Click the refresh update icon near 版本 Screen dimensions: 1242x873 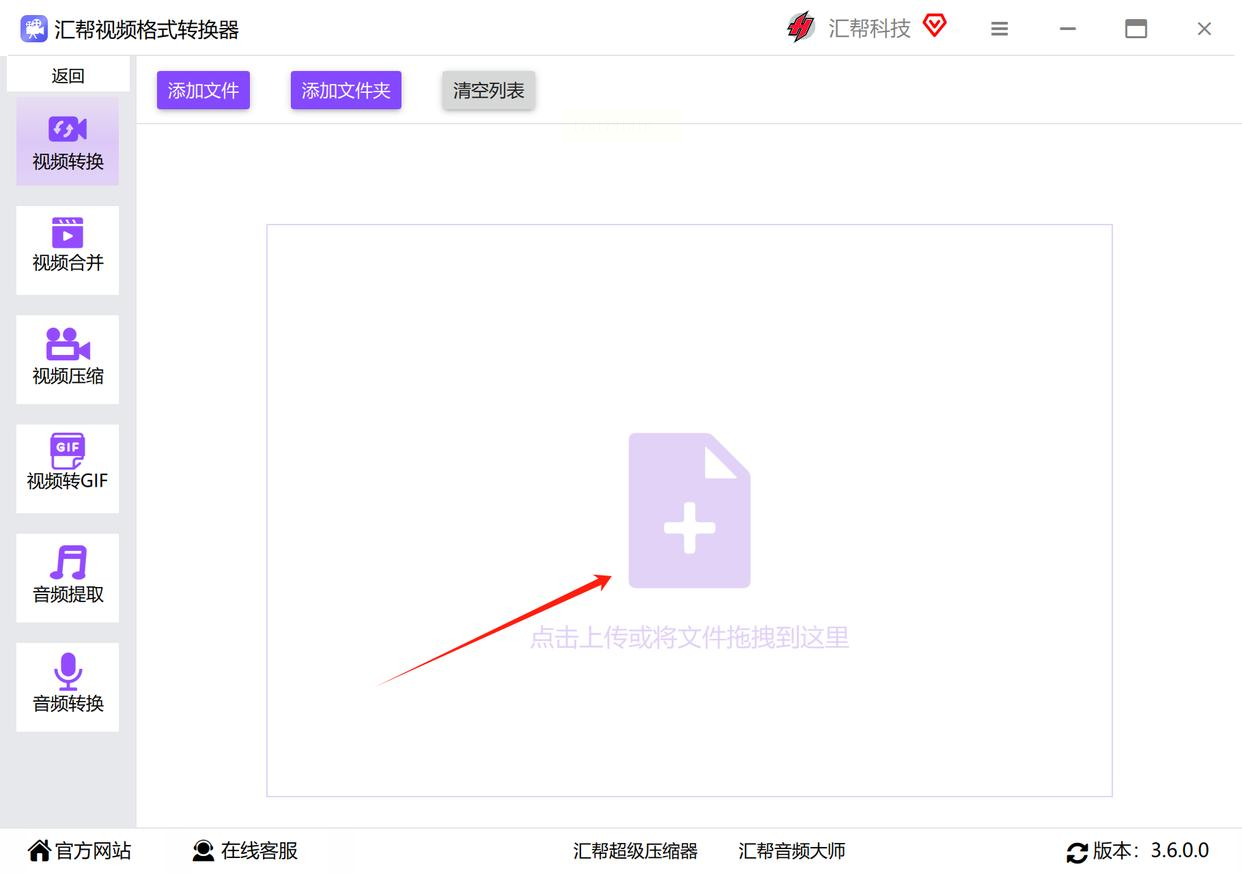(x=1077, y=853)
